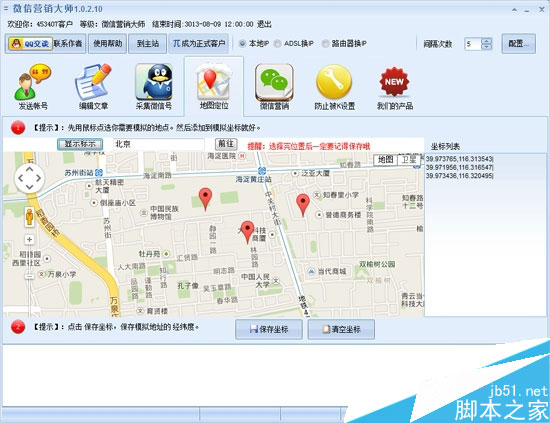Decrease the 间隔次数 stepper value
550x423 pixels.
[x=487, y=47]
